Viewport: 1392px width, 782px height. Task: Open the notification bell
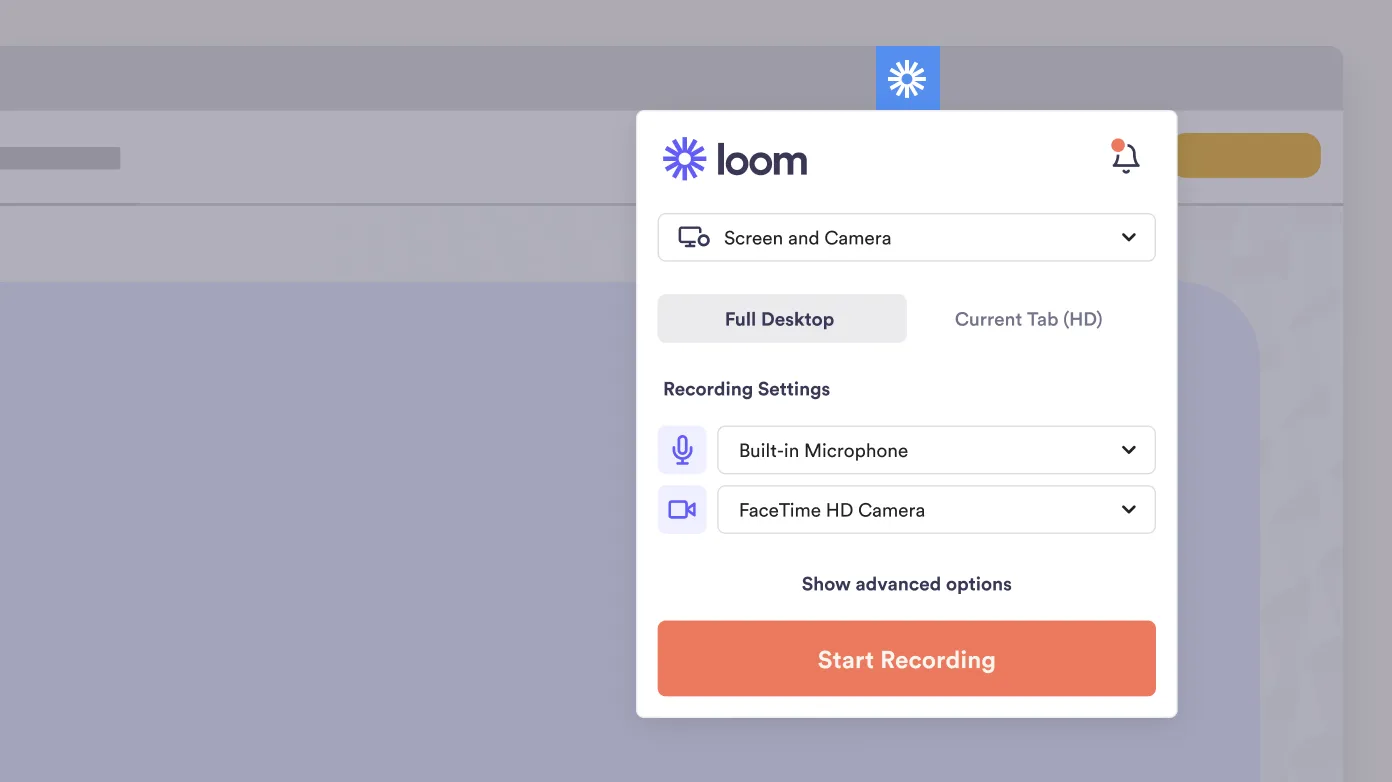[1124, 158]
